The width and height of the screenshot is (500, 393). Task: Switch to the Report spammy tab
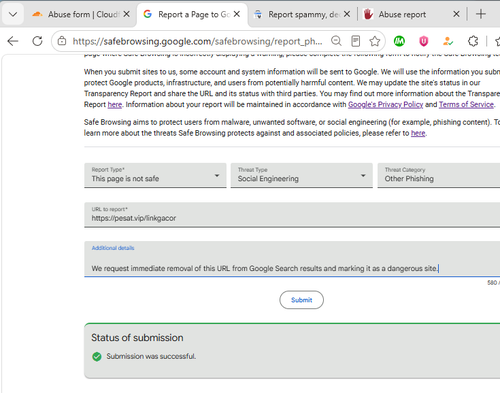pyautogui.click(x=303, y=14)
